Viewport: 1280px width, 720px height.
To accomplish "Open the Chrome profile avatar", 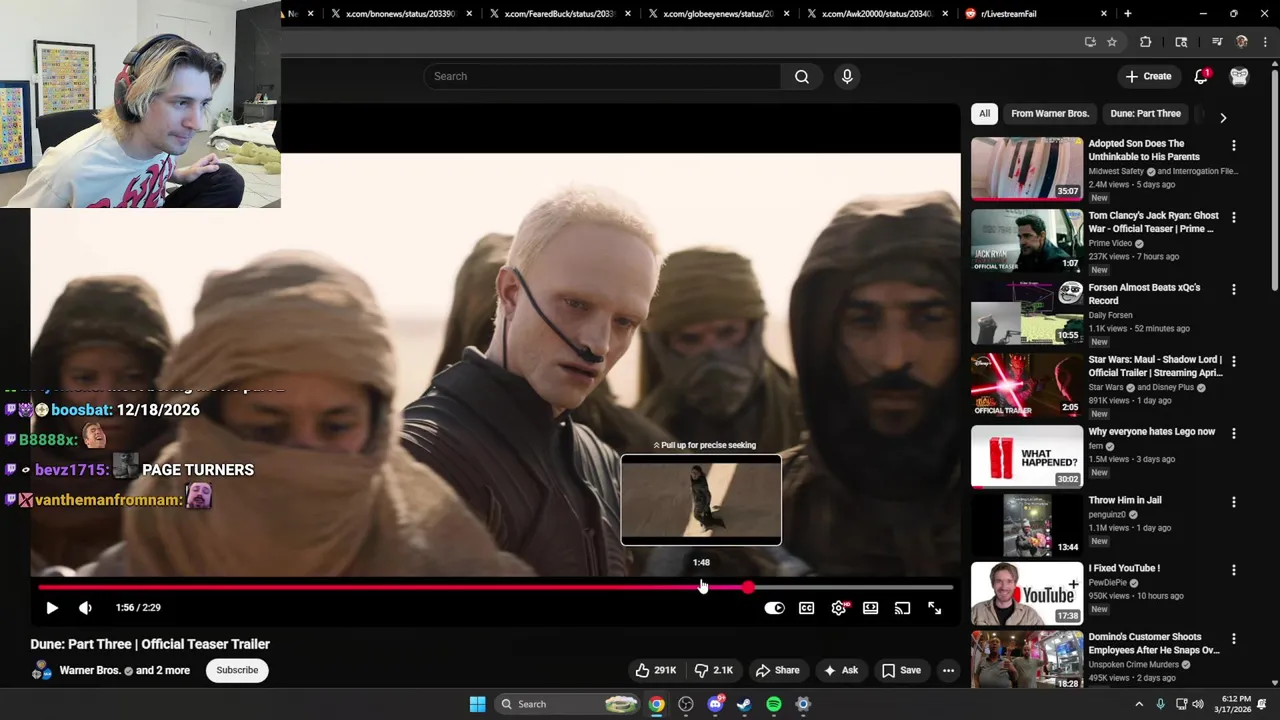I will [1241, 42].
